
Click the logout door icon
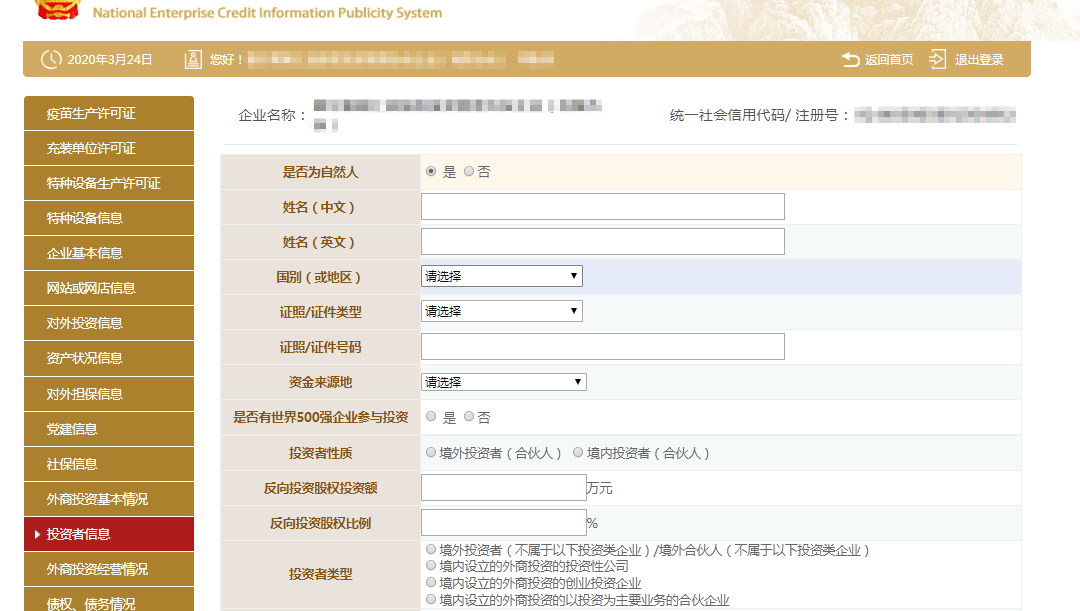[937, 60]
